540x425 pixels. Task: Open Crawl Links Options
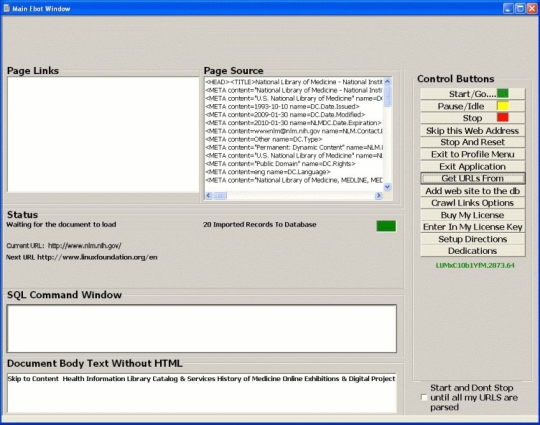pos(472,203)
